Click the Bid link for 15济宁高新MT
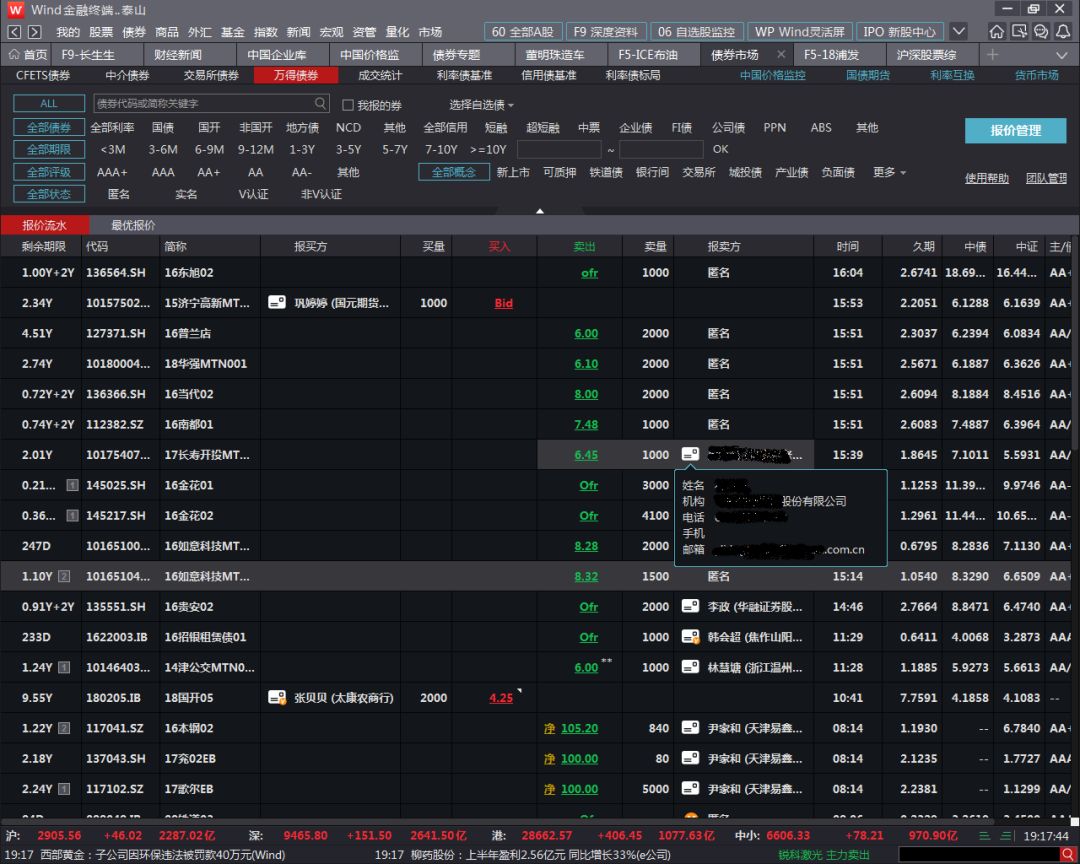The width and height of the screenshot is (1080, 864). click(x=503, y=303)
